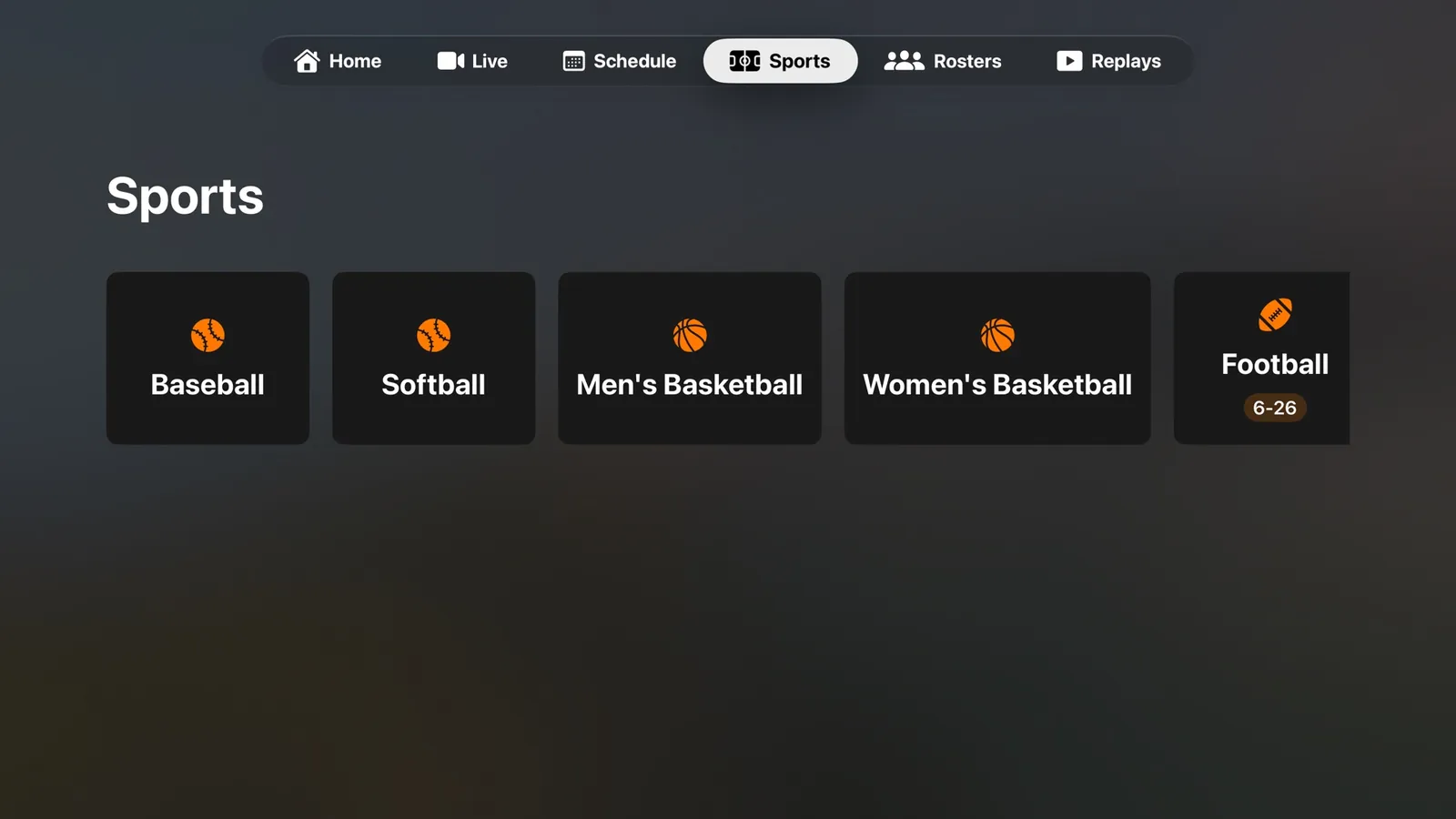The width and height of the screenshot is (1456, 819).
Task: Click the 6-26 record badge on Football
Action: 1275,408
